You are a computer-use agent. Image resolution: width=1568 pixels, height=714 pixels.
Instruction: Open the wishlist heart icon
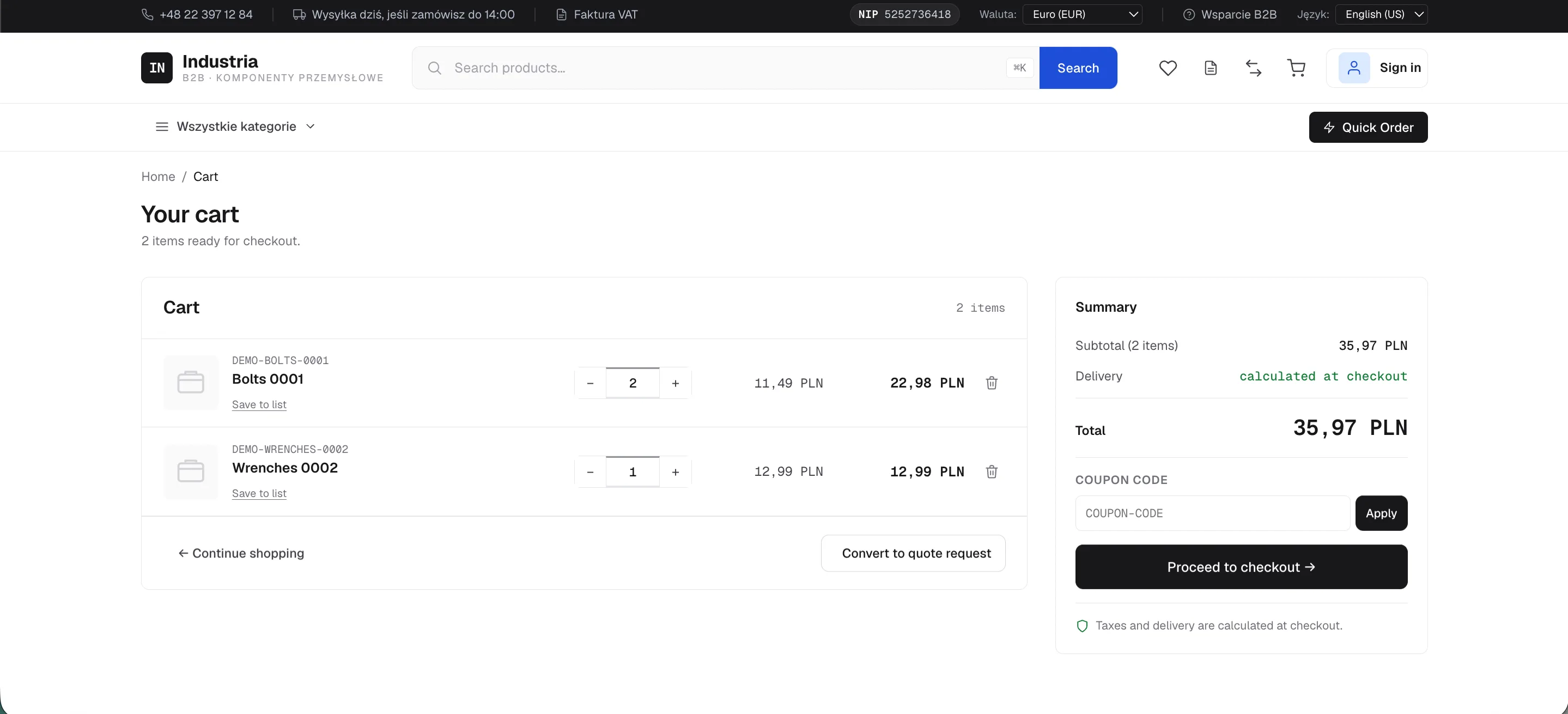click(x=1168, y=68)
